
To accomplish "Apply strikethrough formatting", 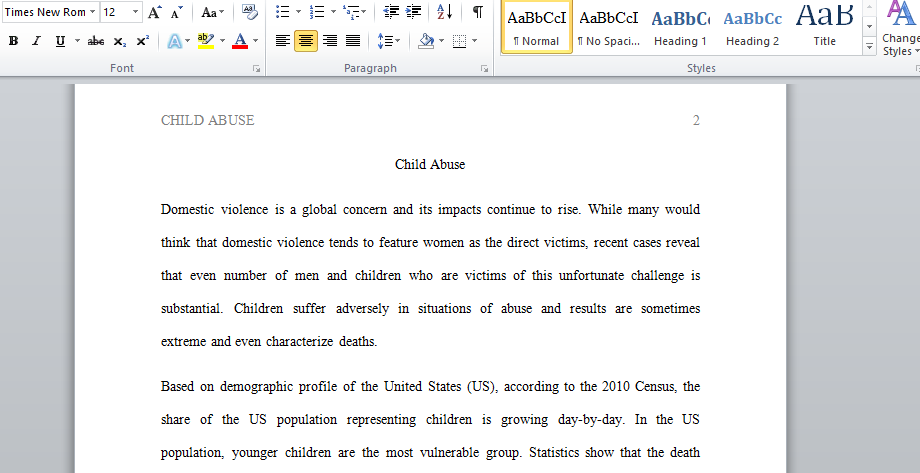I will tap(96, 41).
